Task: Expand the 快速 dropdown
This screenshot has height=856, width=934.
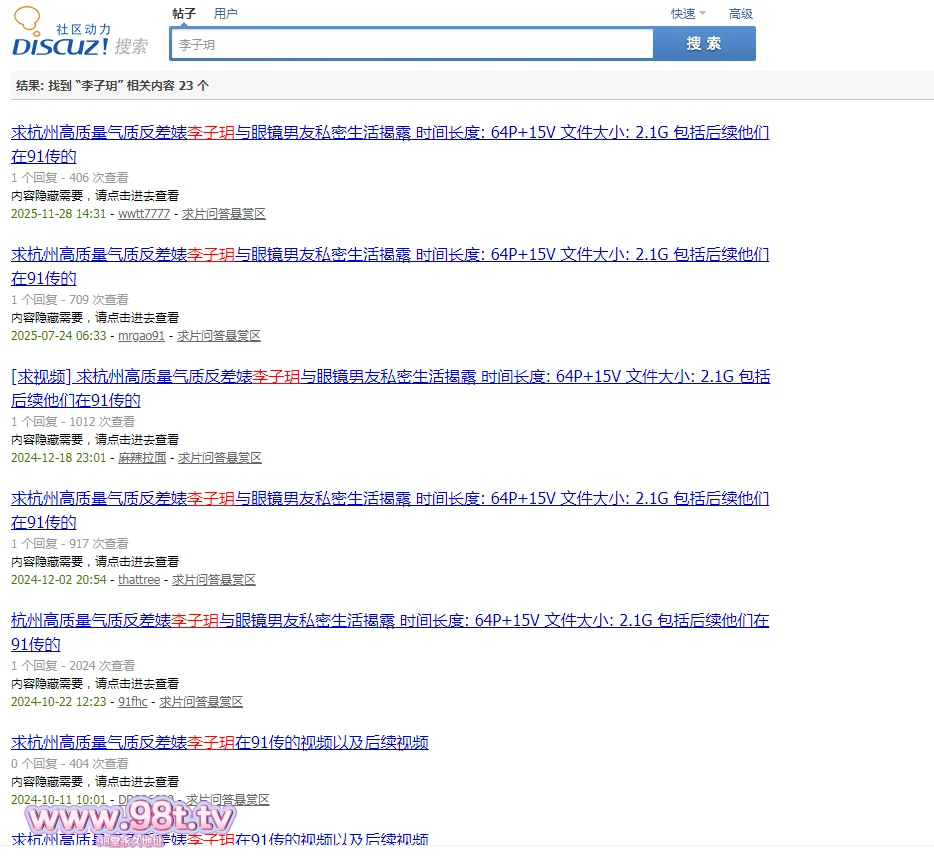Action: pyautogui.click(x=687, y=14)
